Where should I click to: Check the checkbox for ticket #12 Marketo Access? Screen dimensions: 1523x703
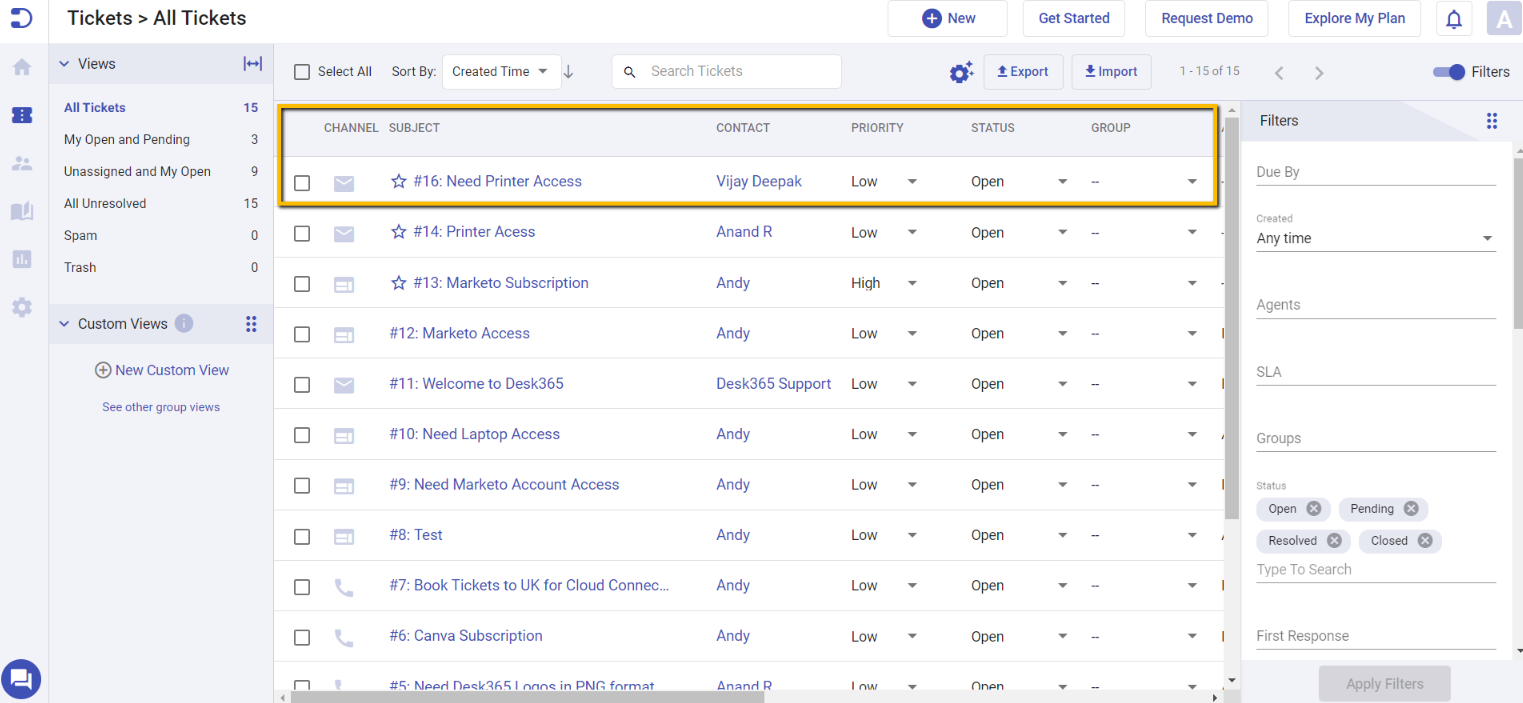pos(301,333)
